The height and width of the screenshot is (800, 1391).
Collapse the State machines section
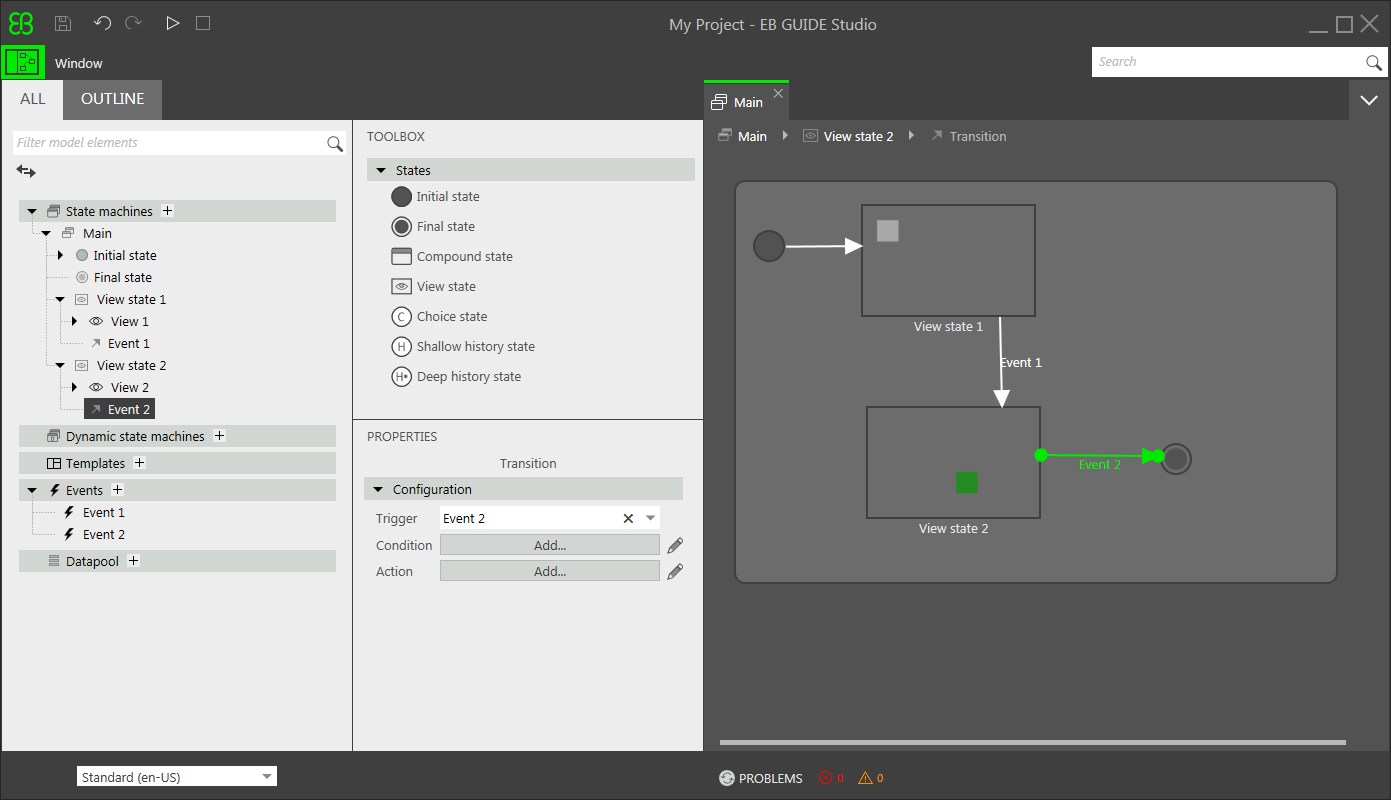32,211
